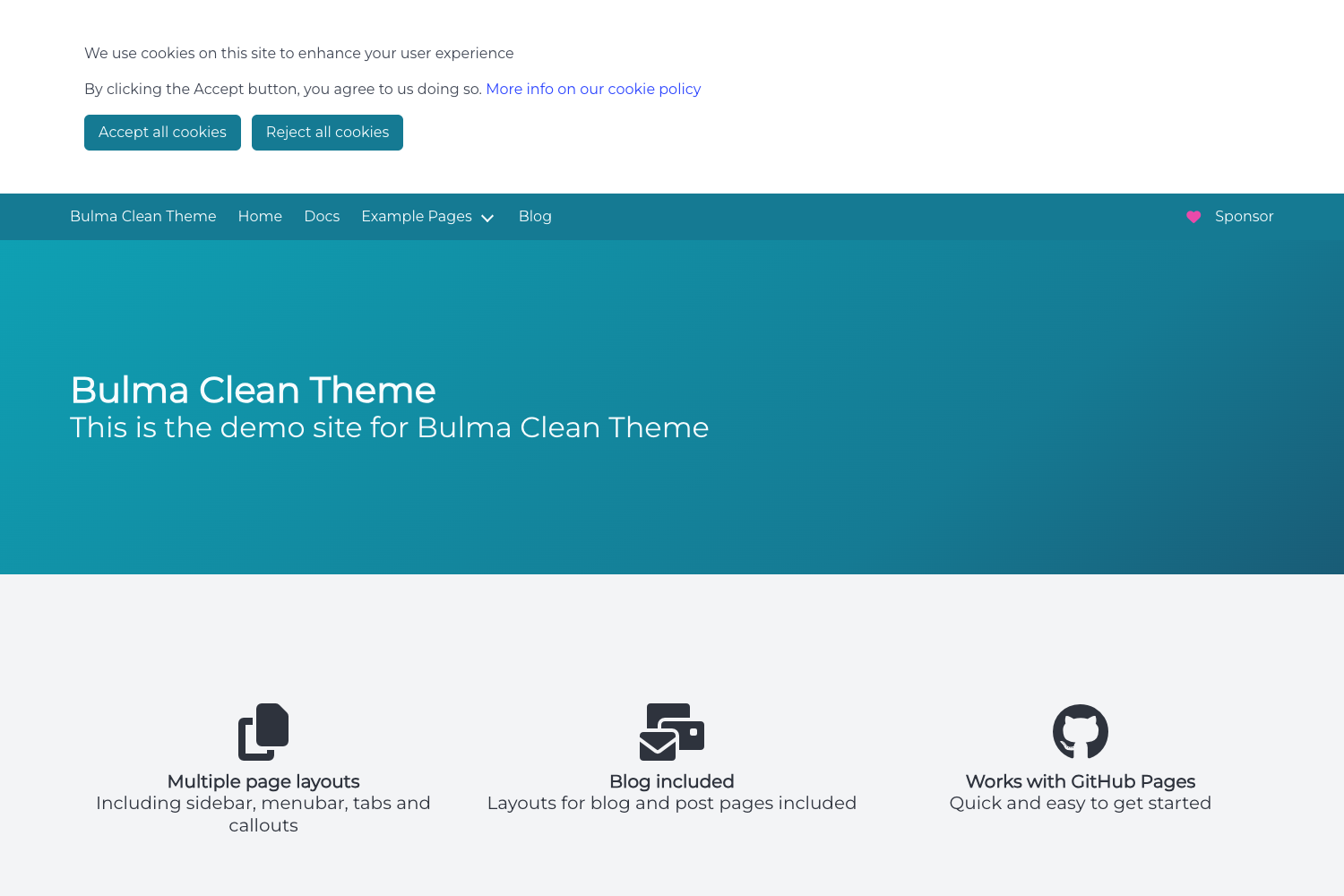Reject all cookies

[x=327, y=133]
